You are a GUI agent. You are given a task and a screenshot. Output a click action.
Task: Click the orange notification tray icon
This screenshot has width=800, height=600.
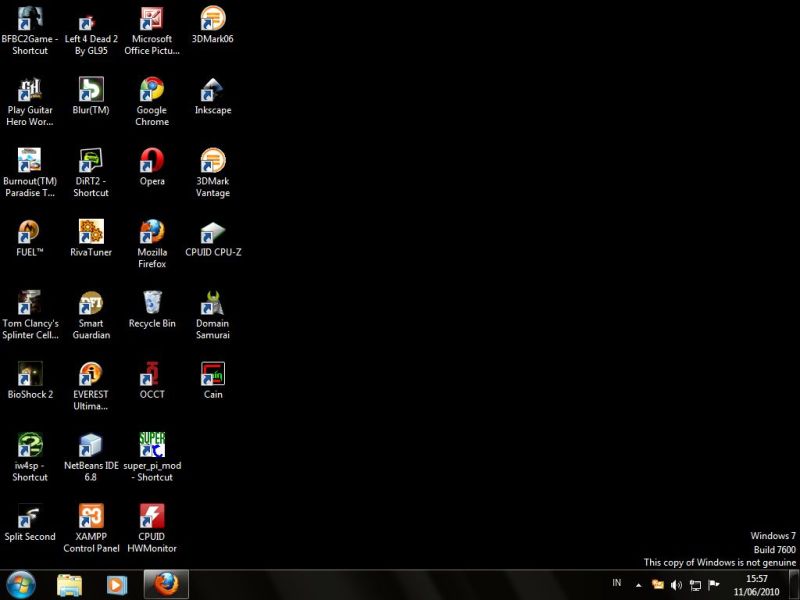[x=658, y=585]
